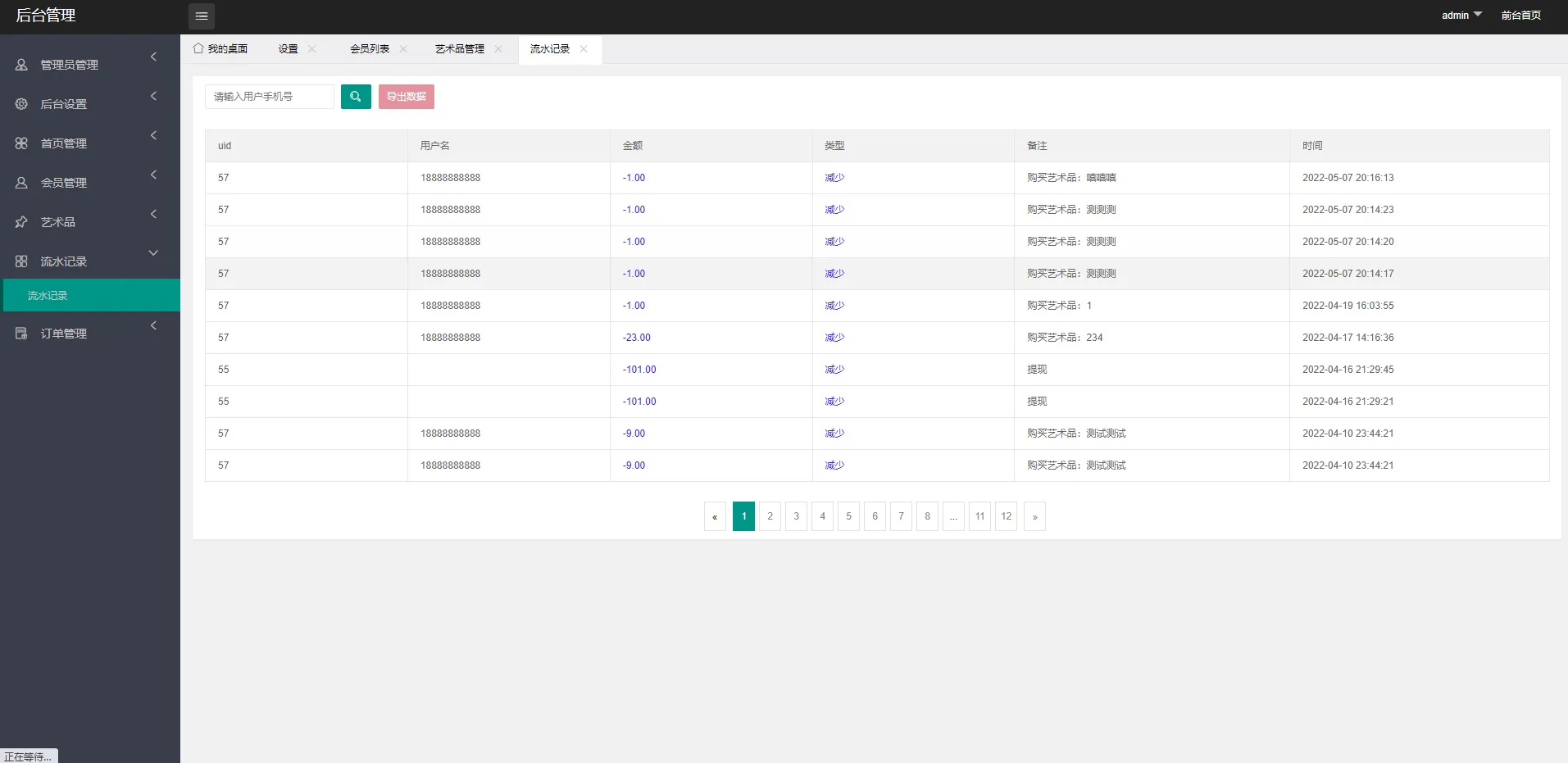This screenshot has height=763, width=1568.
Task: Expand the 会员管理 sidebar menu
Action: [x=153, y=175]
